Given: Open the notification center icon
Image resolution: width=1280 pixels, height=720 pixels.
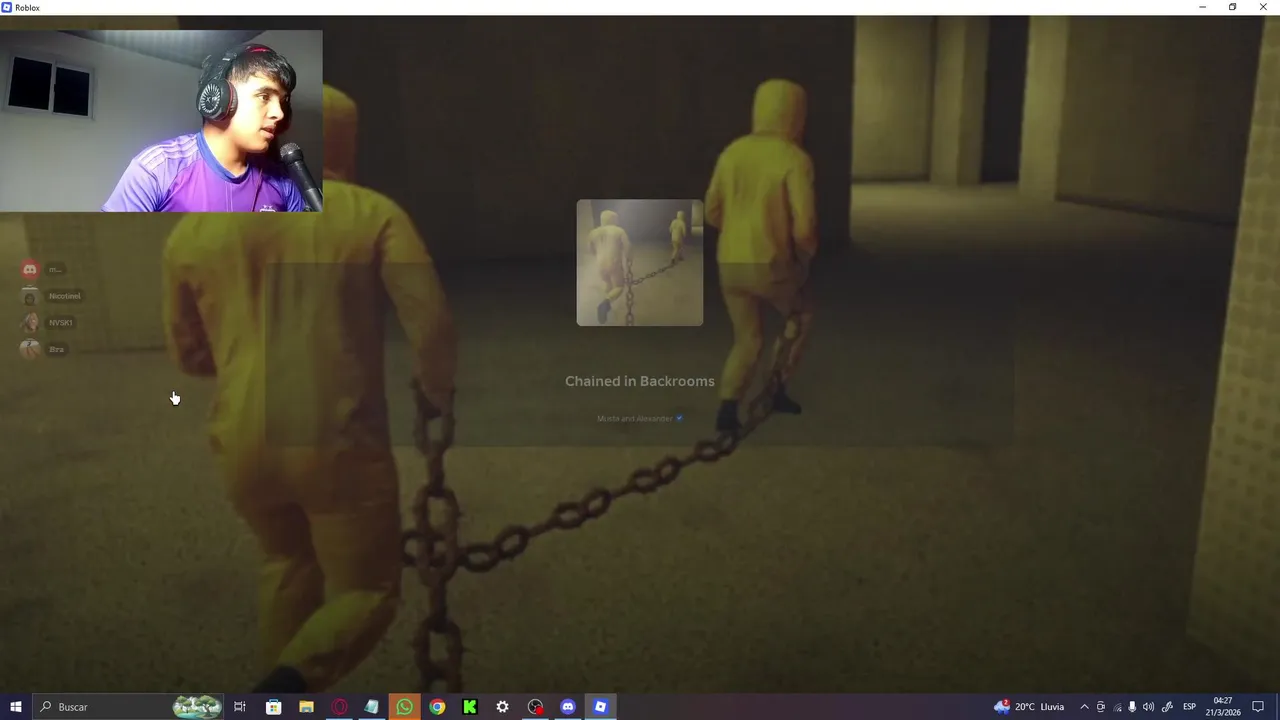Looking at the screenshot, I should [x=1258, y=707].
